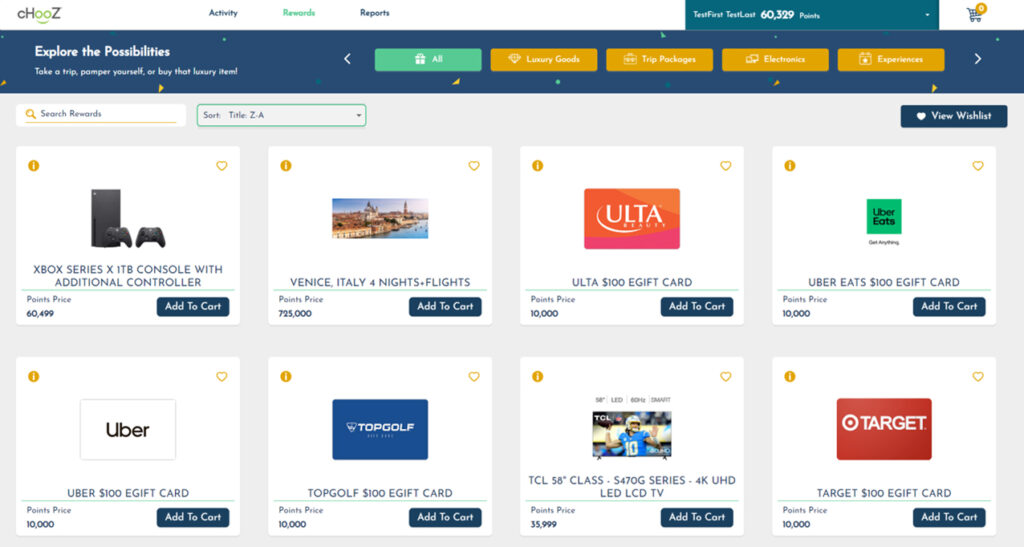Open the Sort Title: Z-A dropdown

click(281, 116)
